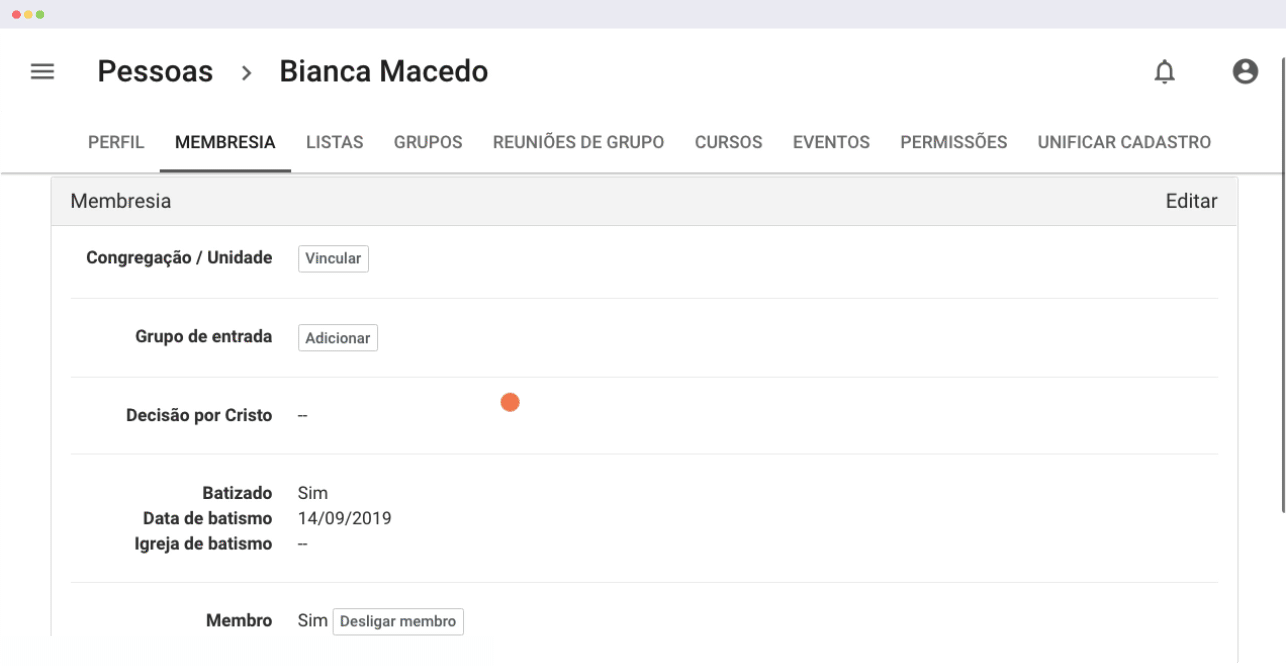Go back to the Pessoas breadcrumb
The height and width of the screenshot is (666, 1286).
click(x=155, y=72)
